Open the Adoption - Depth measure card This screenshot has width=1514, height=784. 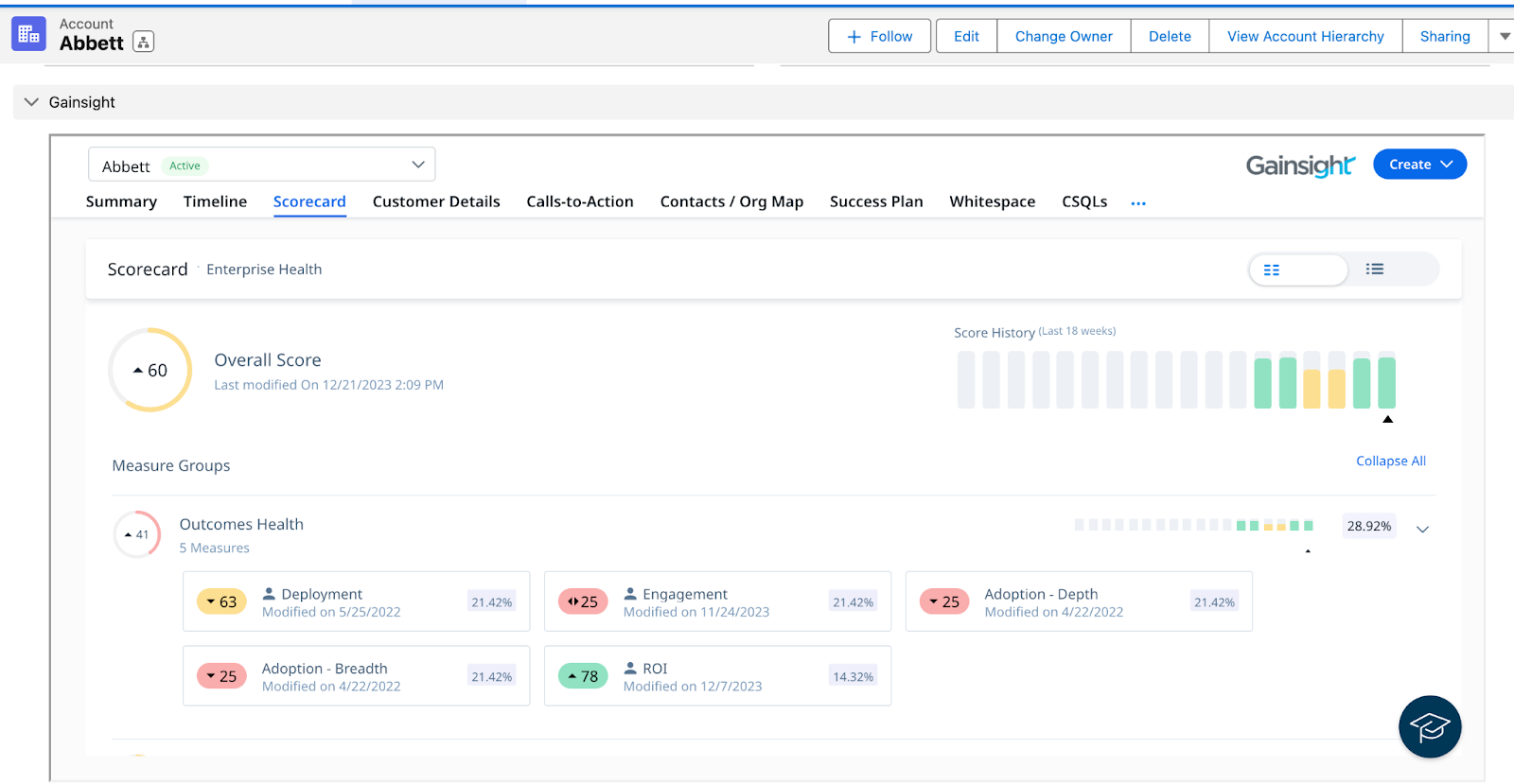1079,601
